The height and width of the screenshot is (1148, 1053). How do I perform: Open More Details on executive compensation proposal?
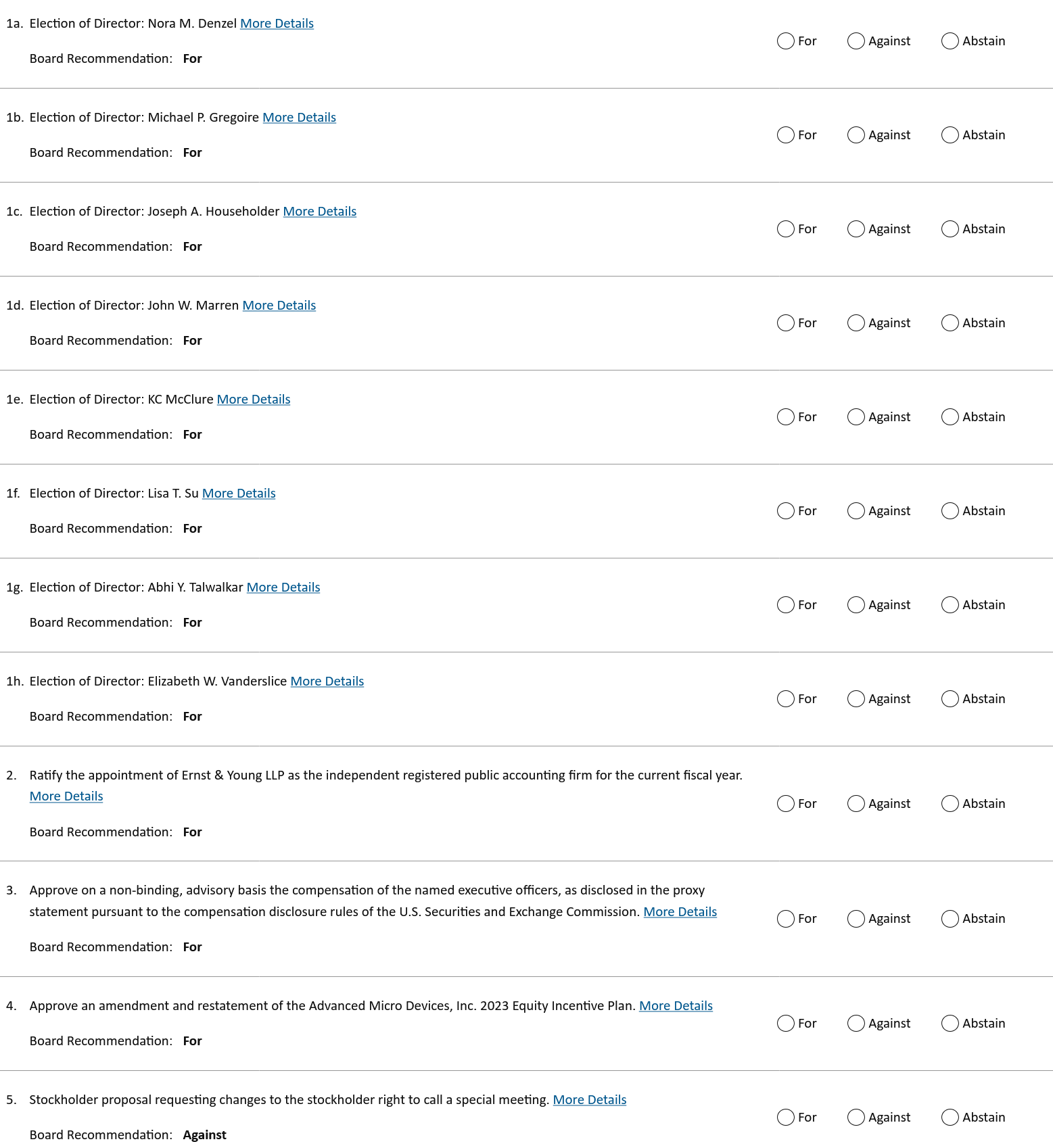coord(680,912)
